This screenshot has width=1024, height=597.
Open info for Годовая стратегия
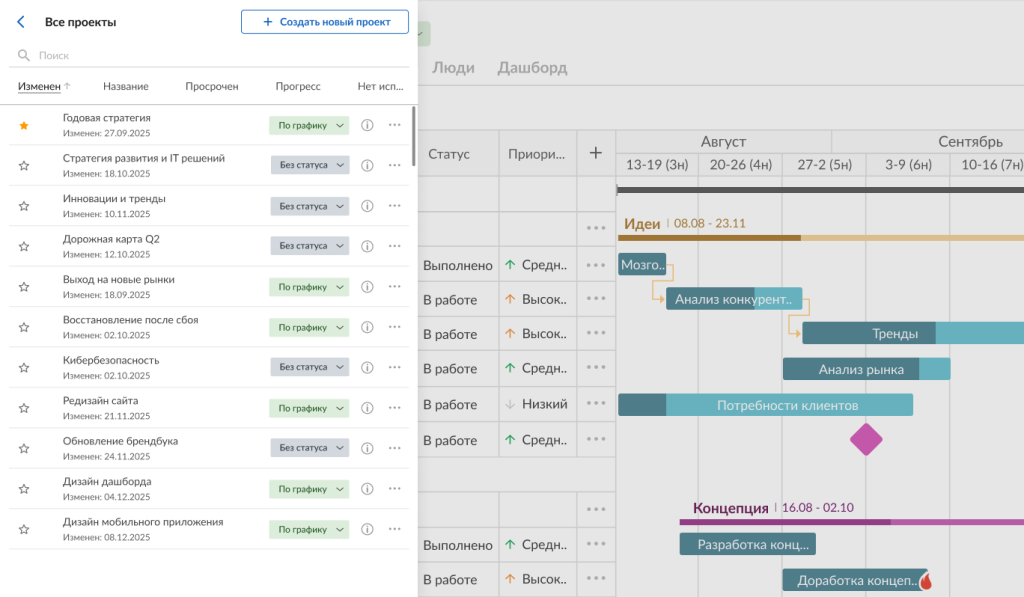[367, 125]
